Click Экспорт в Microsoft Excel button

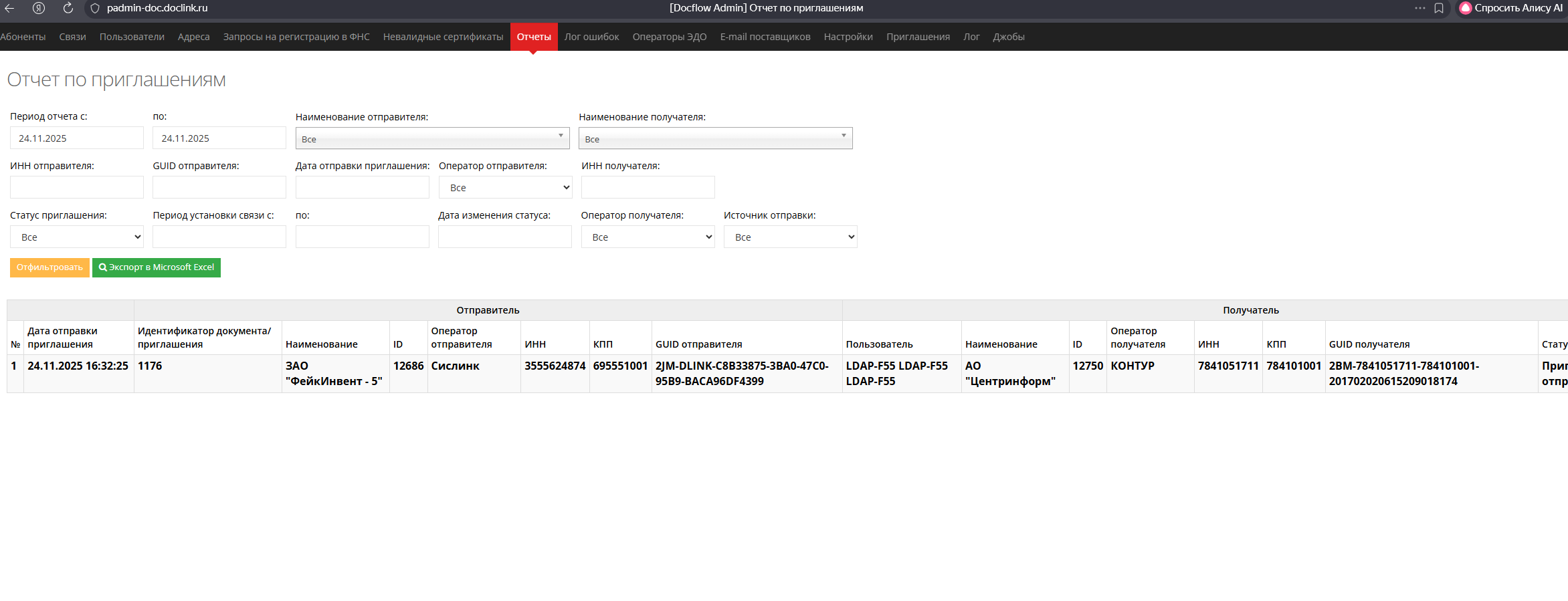tap(157, 267)
